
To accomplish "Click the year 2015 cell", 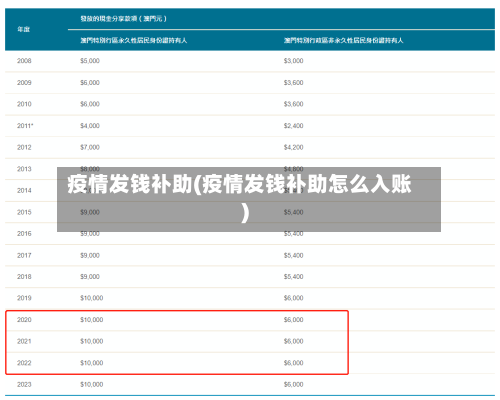I will 24,212.
